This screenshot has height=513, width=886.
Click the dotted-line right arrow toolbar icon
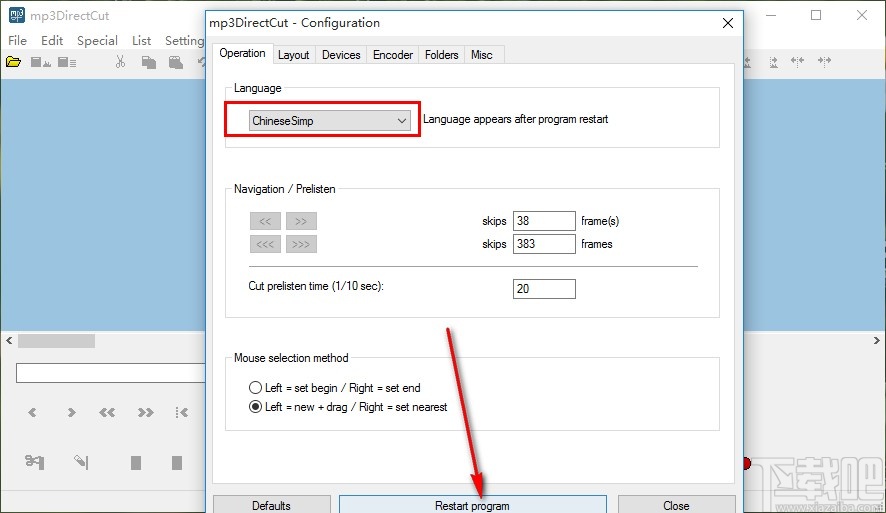774,62
